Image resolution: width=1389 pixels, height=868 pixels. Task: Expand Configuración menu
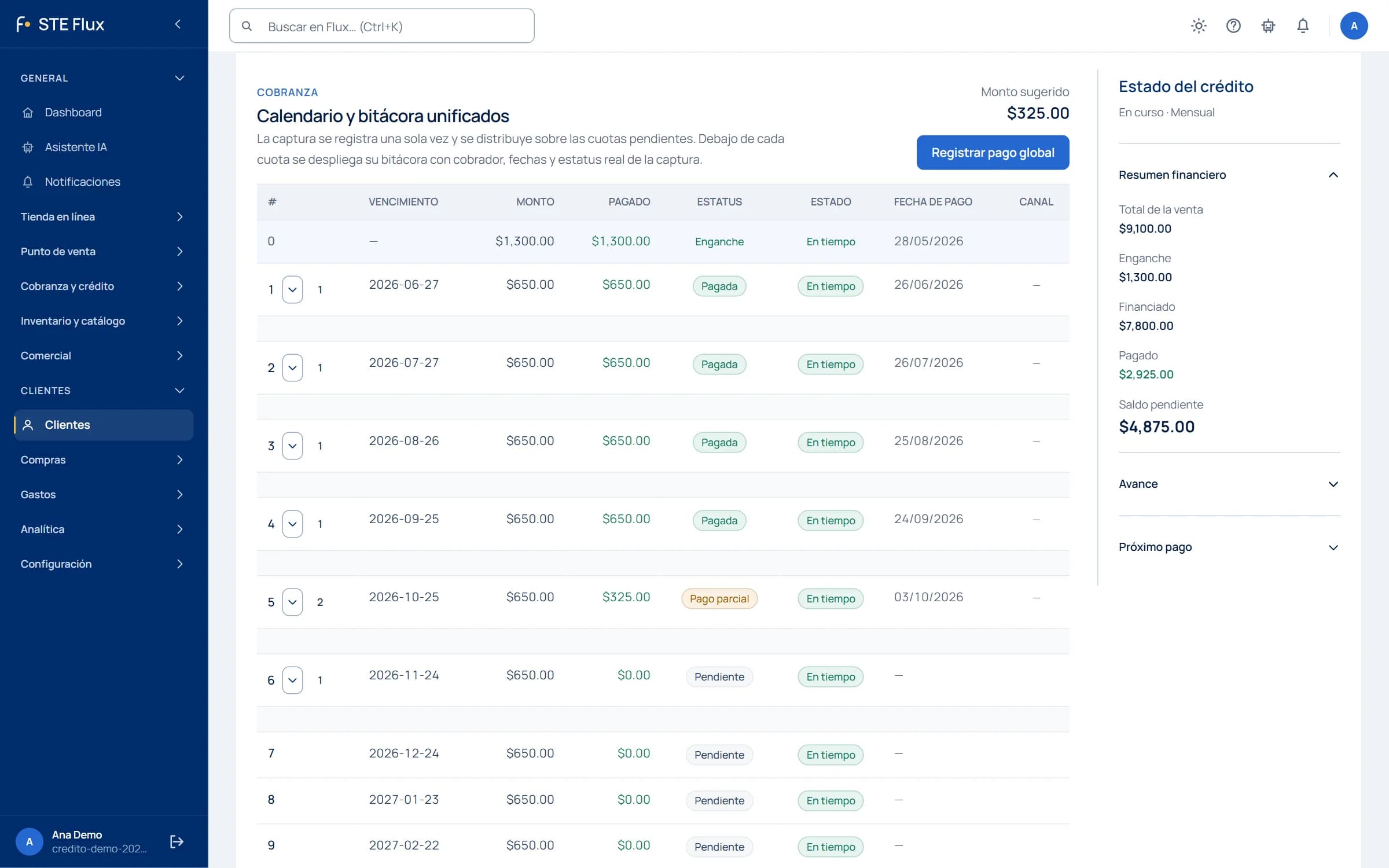[x=104, y=564]
